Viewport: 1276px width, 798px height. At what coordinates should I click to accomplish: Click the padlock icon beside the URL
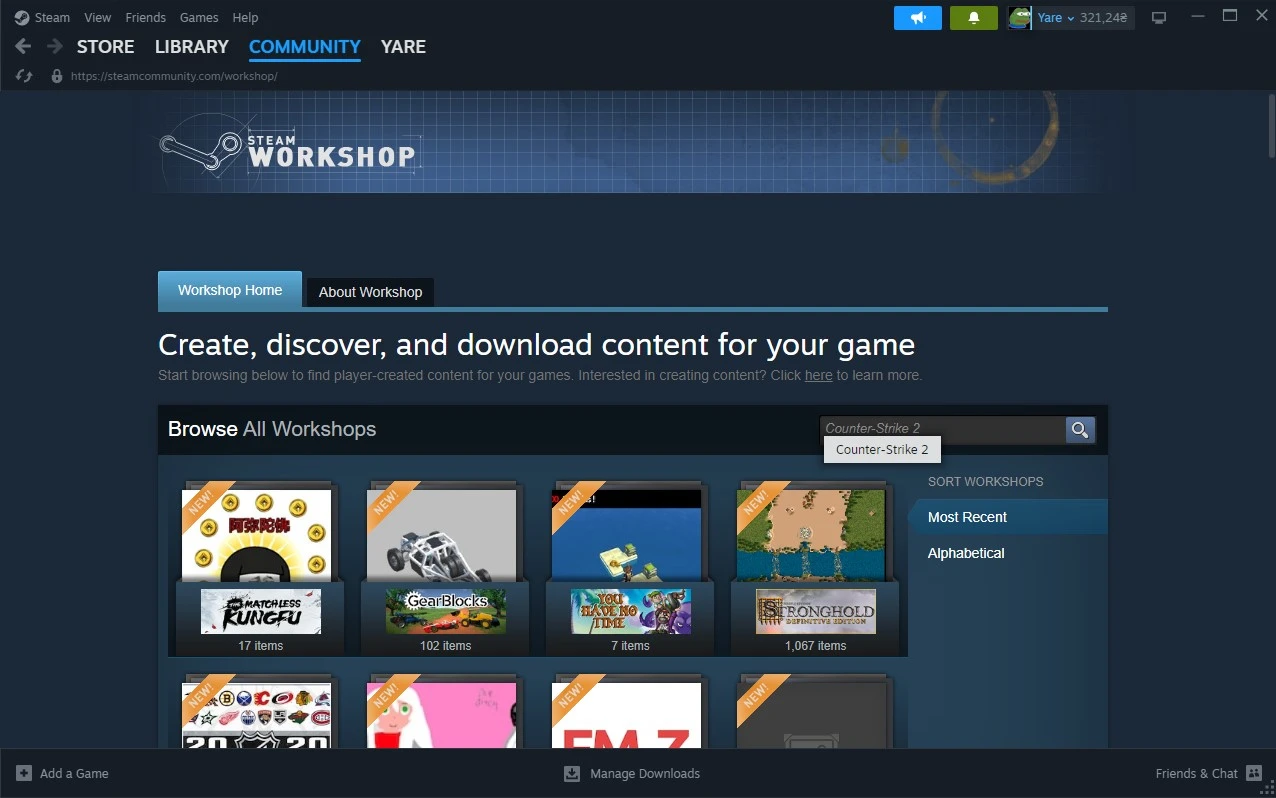point(56,76)
